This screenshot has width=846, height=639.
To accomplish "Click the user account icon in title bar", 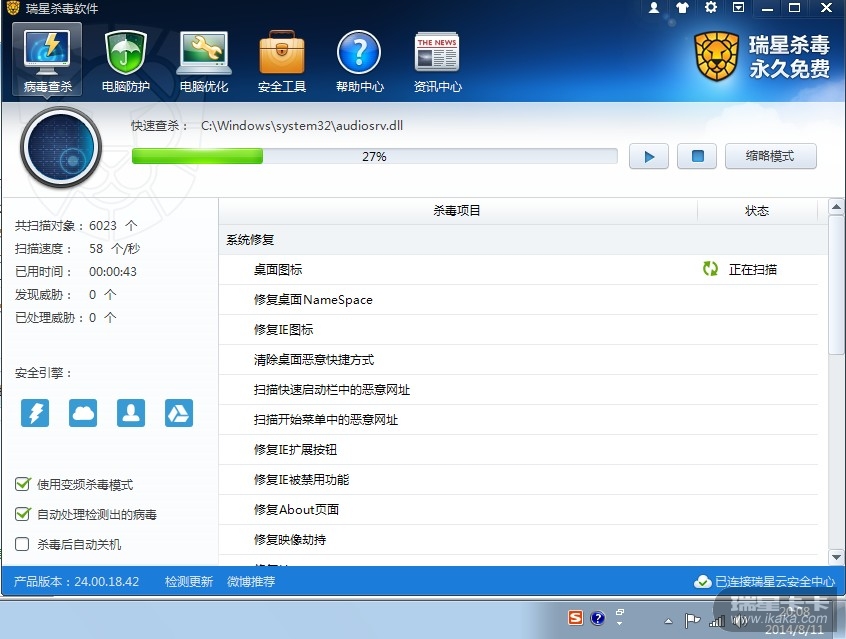I will (x=654, y=8).
